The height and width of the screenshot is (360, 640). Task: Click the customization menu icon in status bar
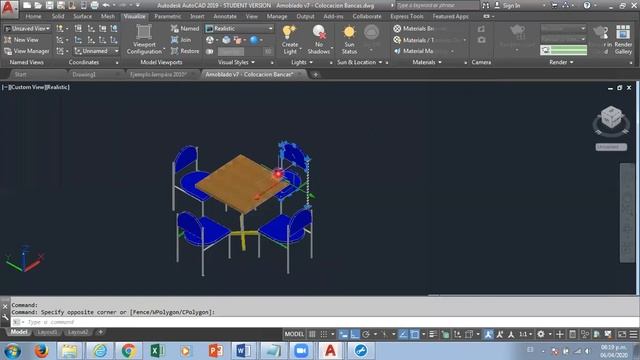(x=633, y=334)
